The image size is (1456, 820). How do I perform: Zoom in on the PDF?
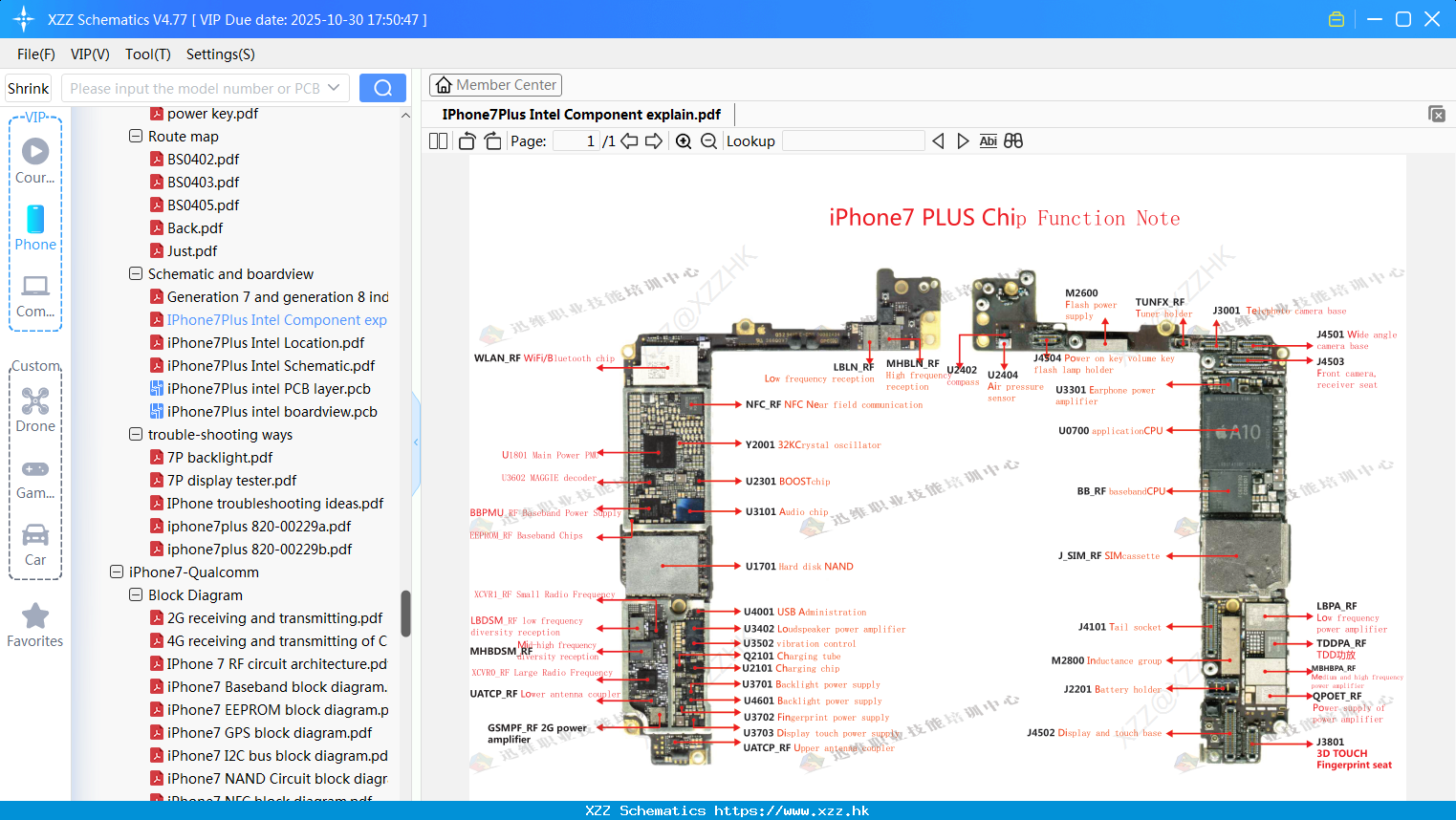684,141
